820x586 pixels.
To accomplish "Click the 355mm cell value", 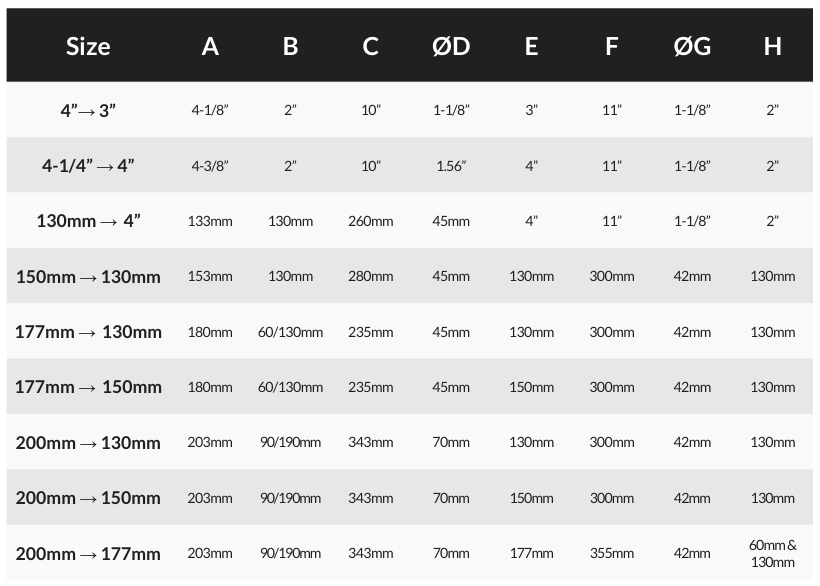I will 612,553.
